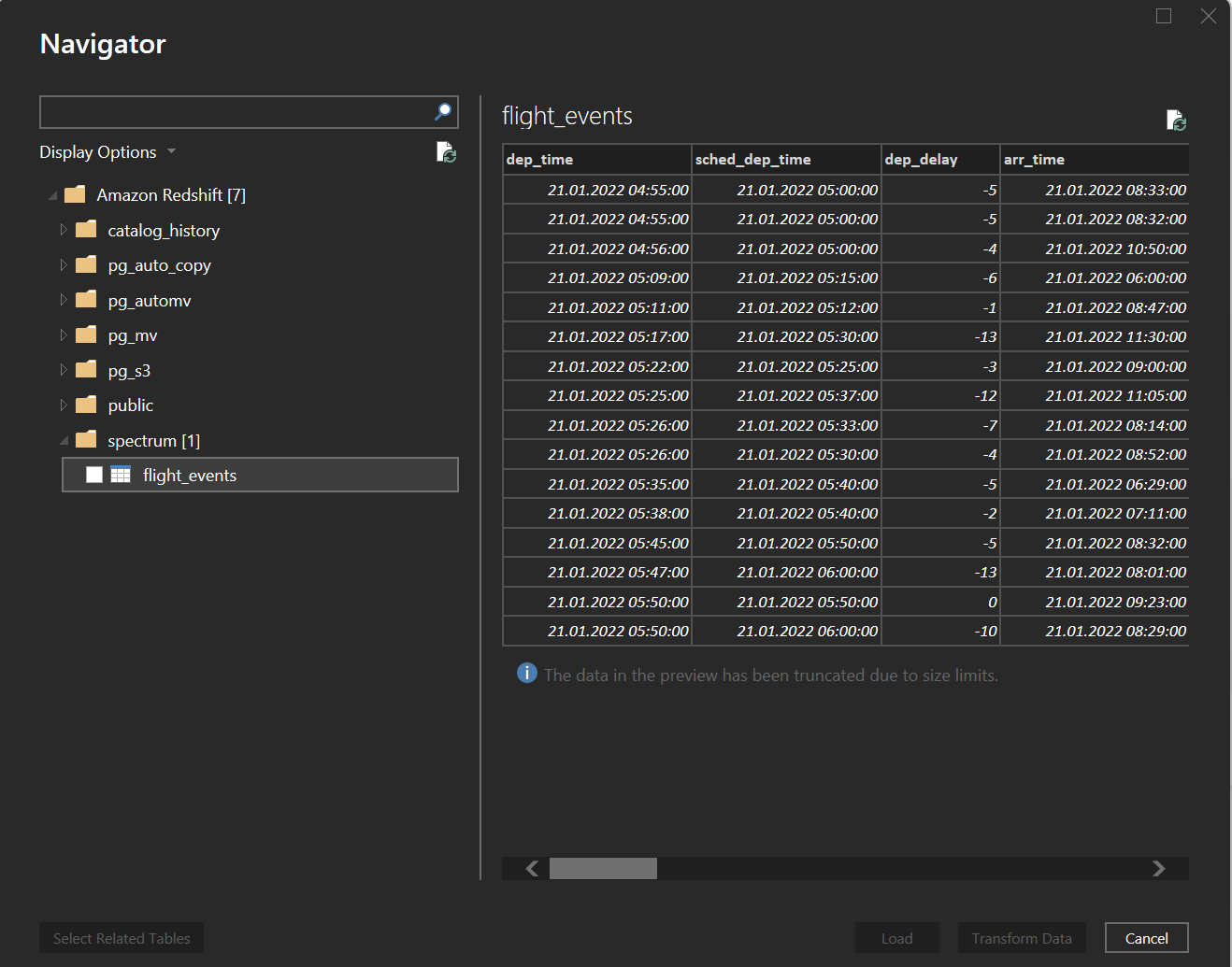Click the pg_s3 folder icon
1232x967 pixels.
point(86,370)
